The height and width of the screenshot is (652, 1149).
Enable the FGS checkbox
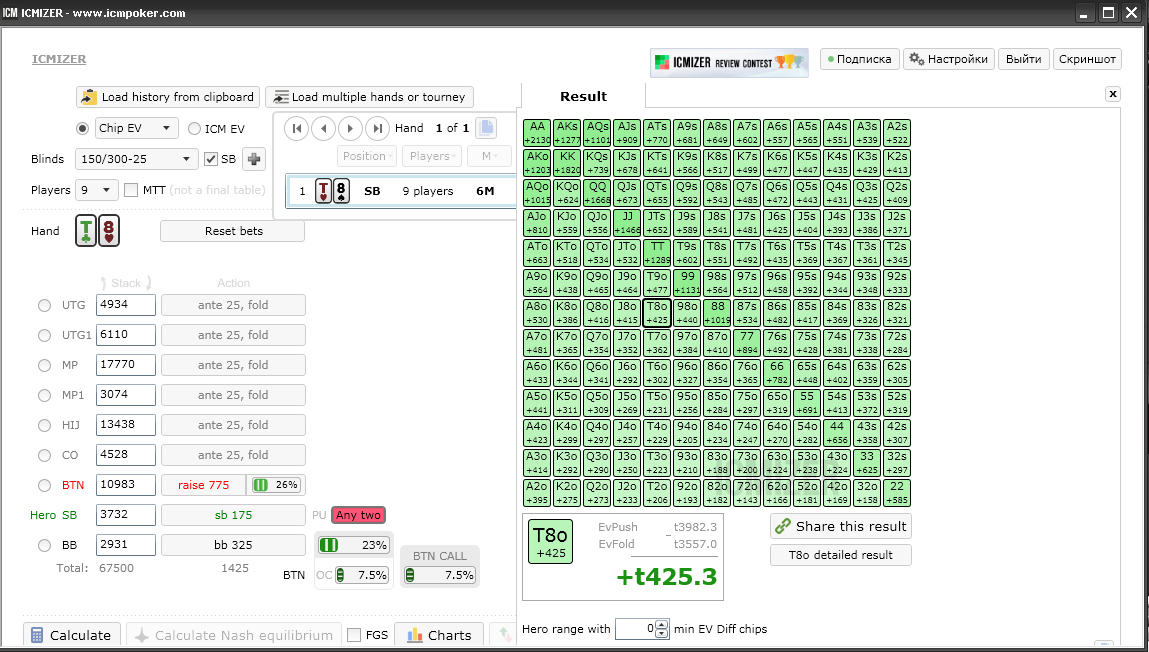click(354, 635)
